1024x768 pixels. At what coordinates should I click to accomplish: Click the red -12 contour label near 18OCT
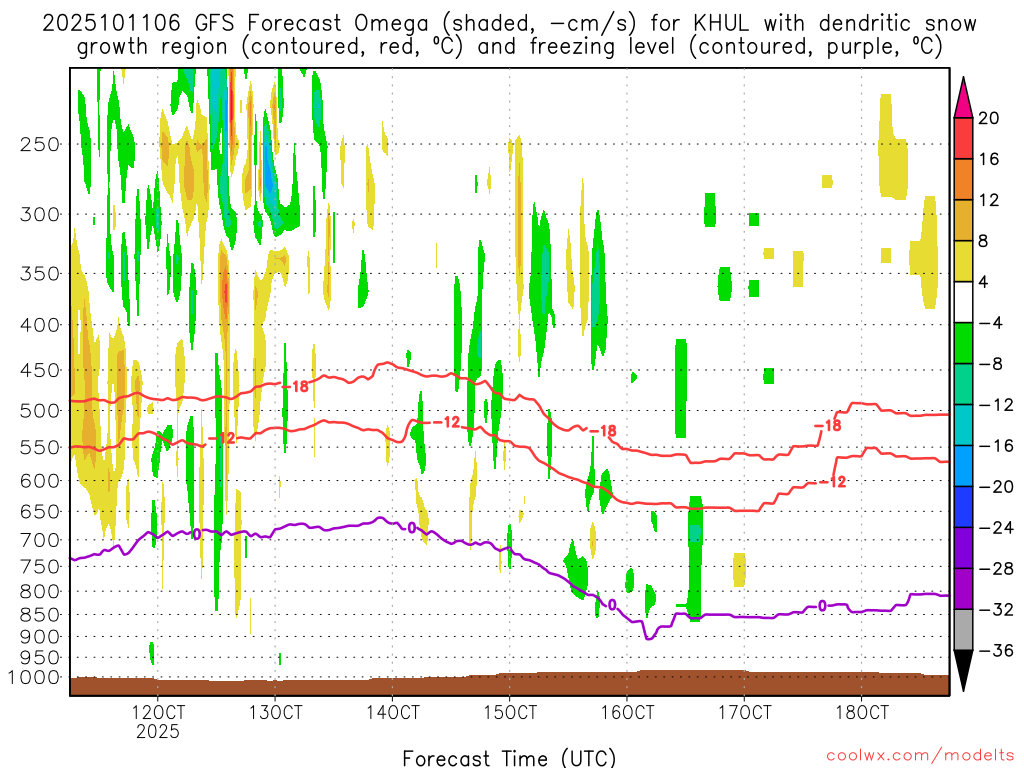[833, 482]
